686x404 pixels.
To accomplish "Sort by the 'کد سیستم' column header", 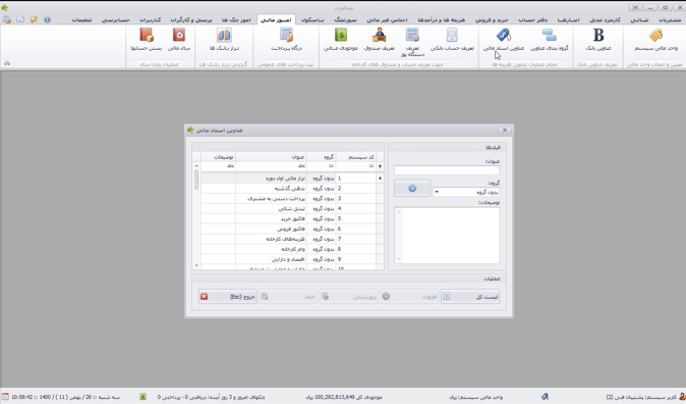I will point(356,157).
